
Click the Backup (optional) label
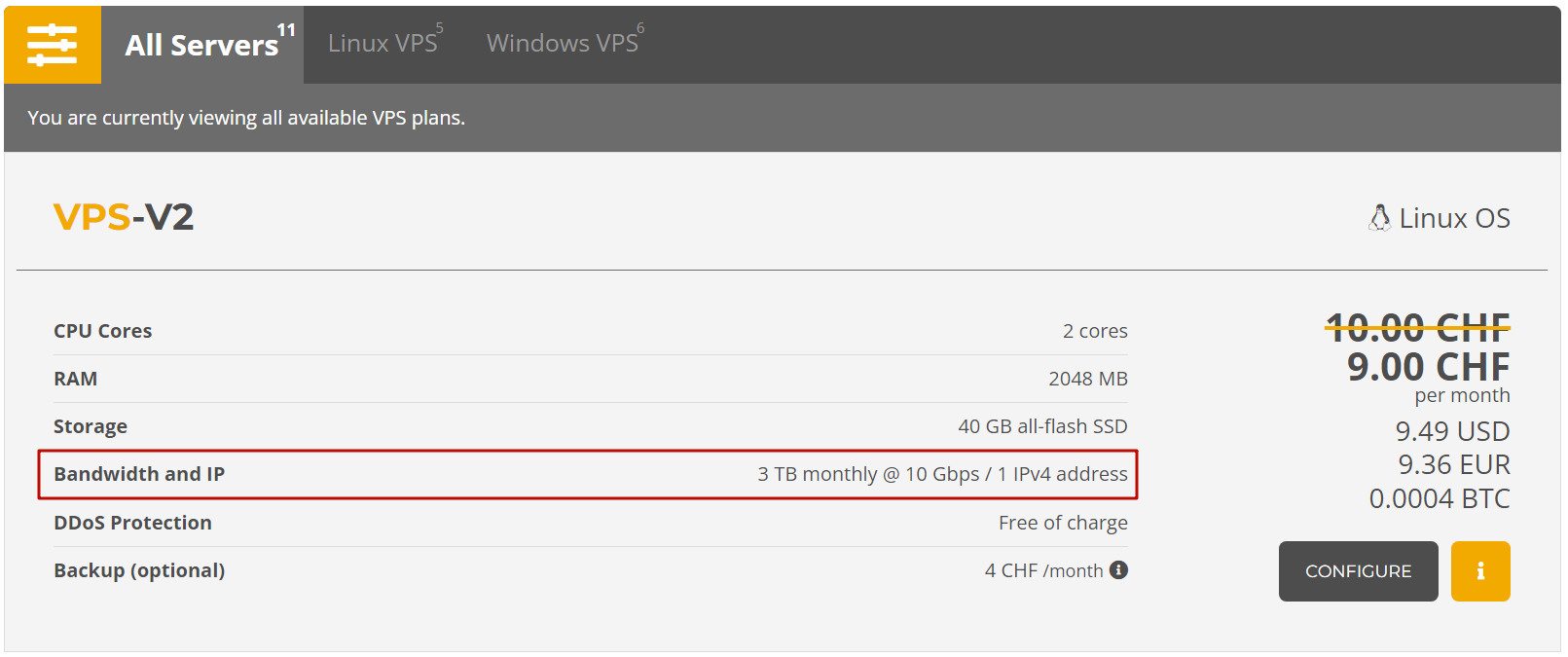(x=139, y=570)
